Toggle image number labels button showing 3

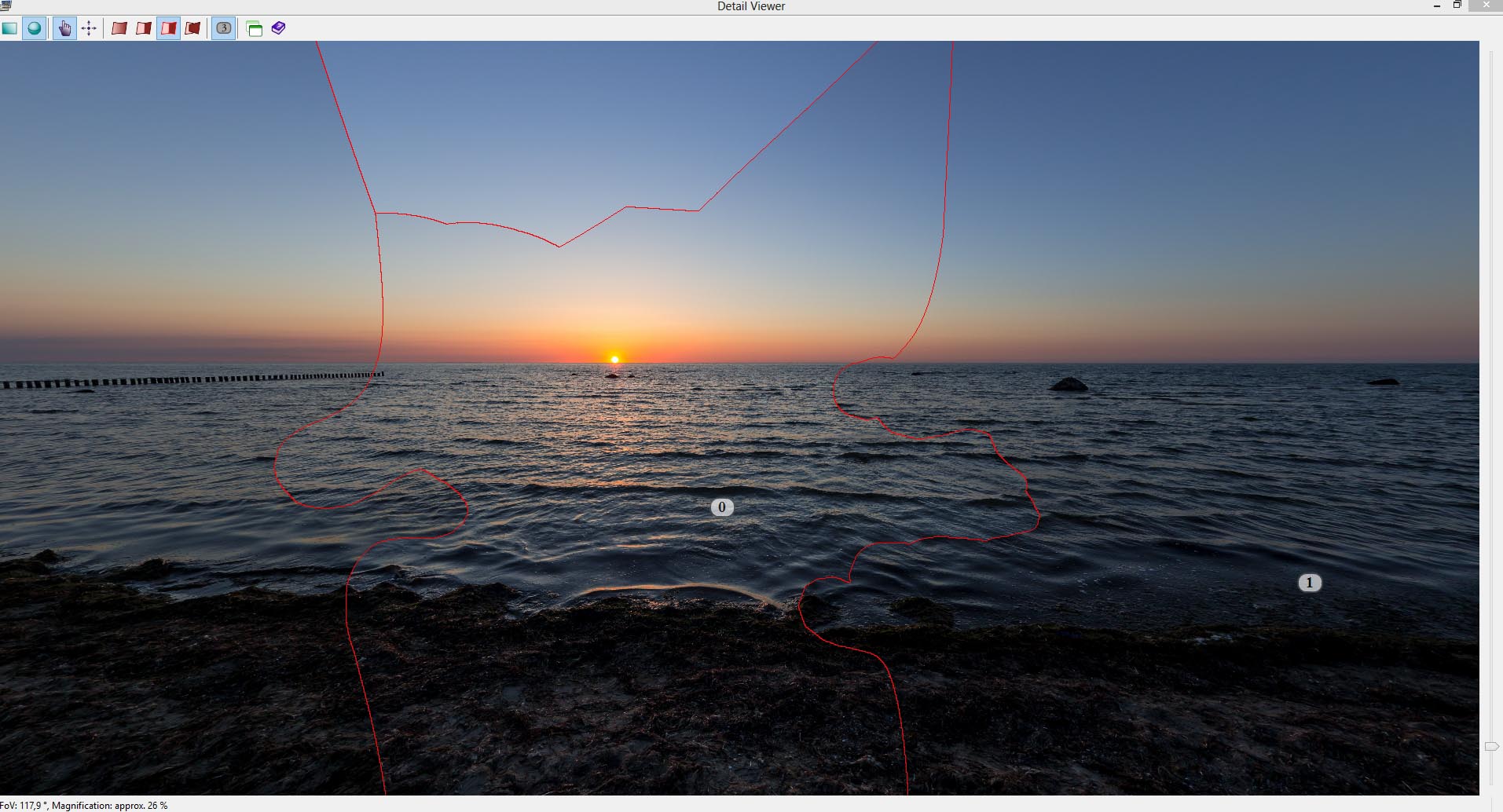coord(224,28)
